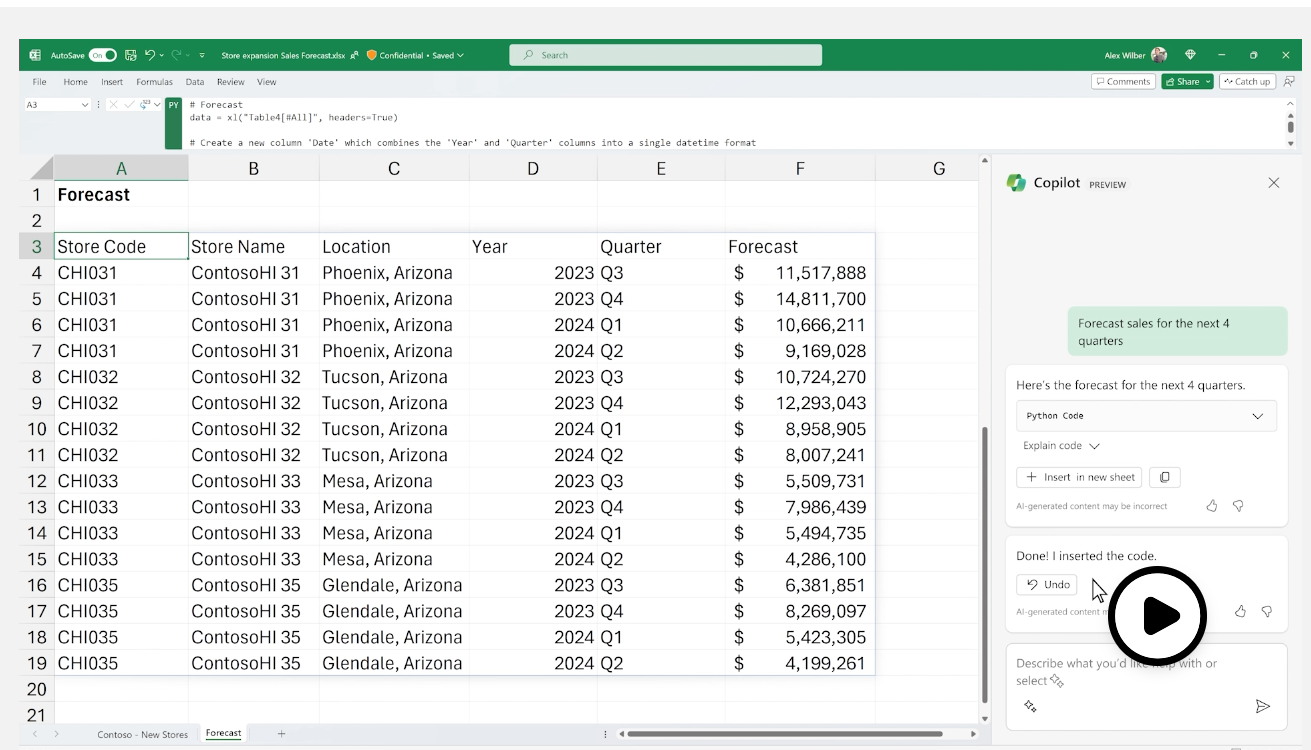Image resolution: width=1311 pixels, height=750 pixels.
Task: Open the Share options dropdown arrow
Action: coord(1208,82)
